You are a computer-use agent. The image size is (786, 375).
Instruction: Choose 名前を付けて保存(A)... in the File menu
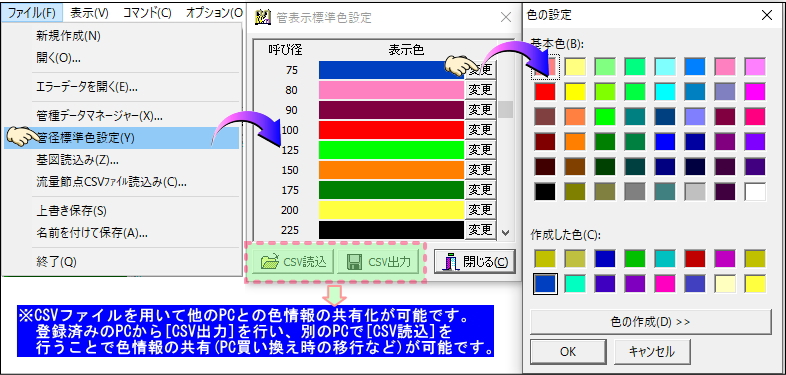tap(92, 233)
